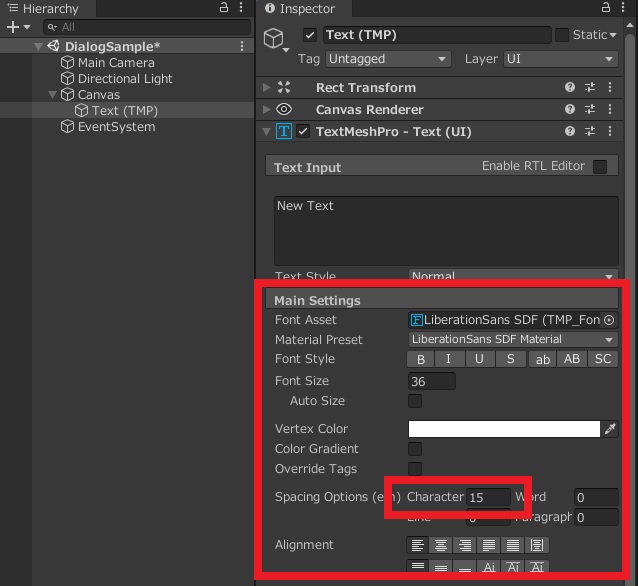
Task: Click the Character spacing field
Action: (x=488, y=497)
